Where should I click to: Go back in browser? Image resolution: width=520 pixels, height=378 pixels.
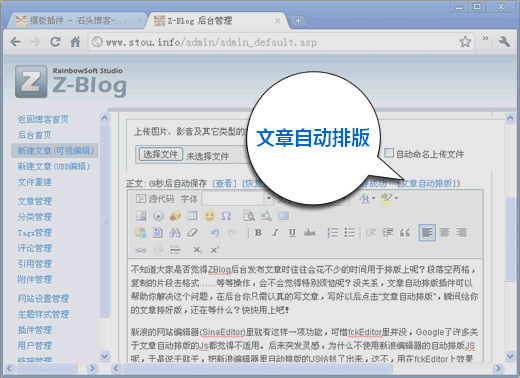click(x=15, y=42)
